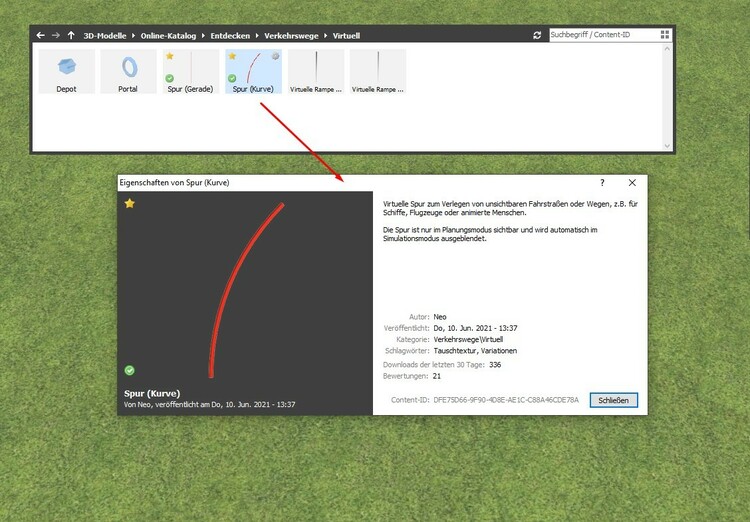The width and height of the screenshot is (750, 522).
Task: Select the Content-ID value text
Action: click(x=506, y=400)
